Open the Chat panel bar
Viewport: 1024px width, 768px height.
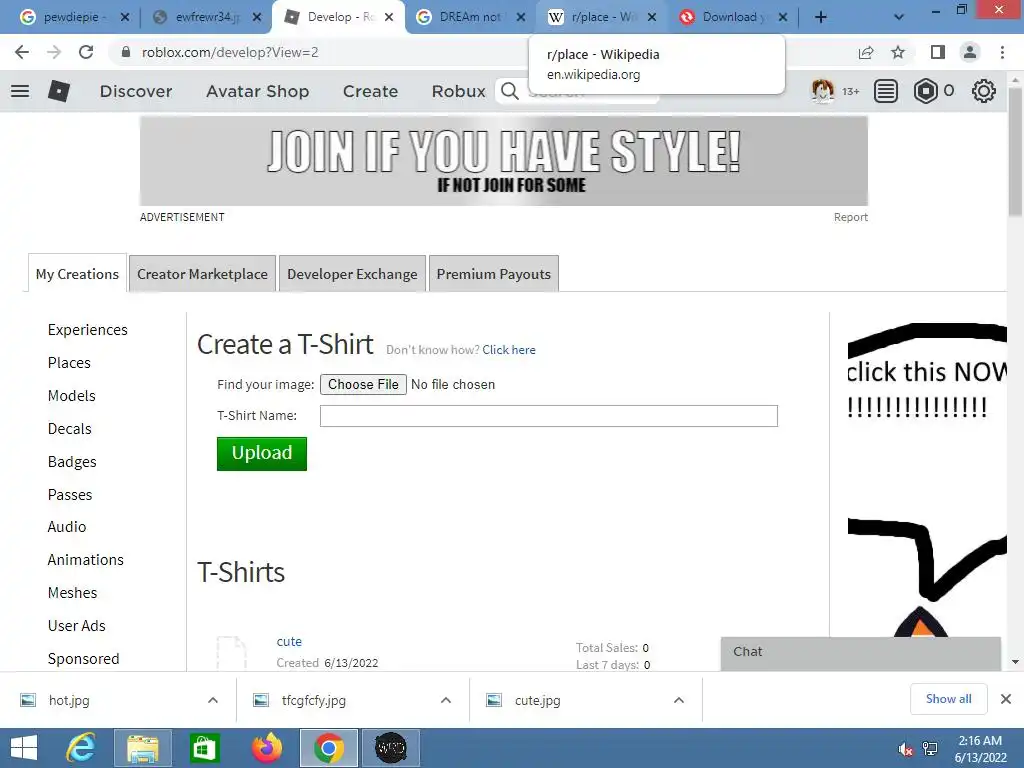pos(861,652)
